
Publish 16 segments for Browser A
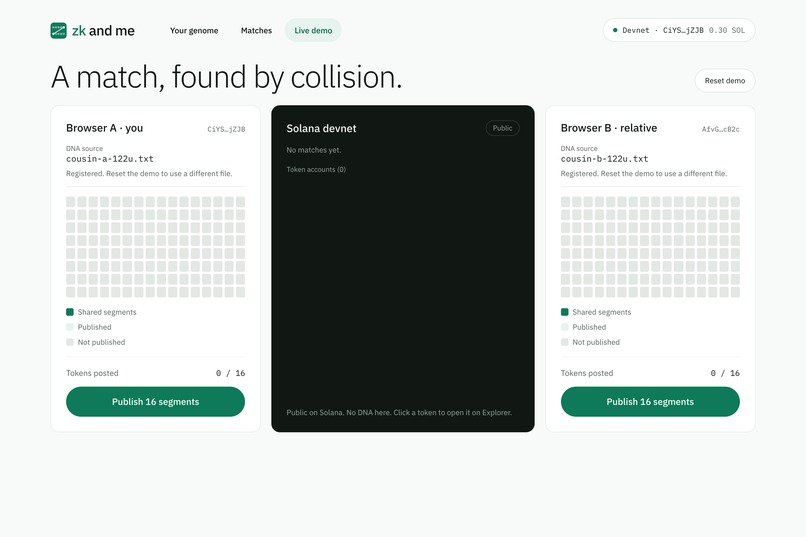coord(155,402)
